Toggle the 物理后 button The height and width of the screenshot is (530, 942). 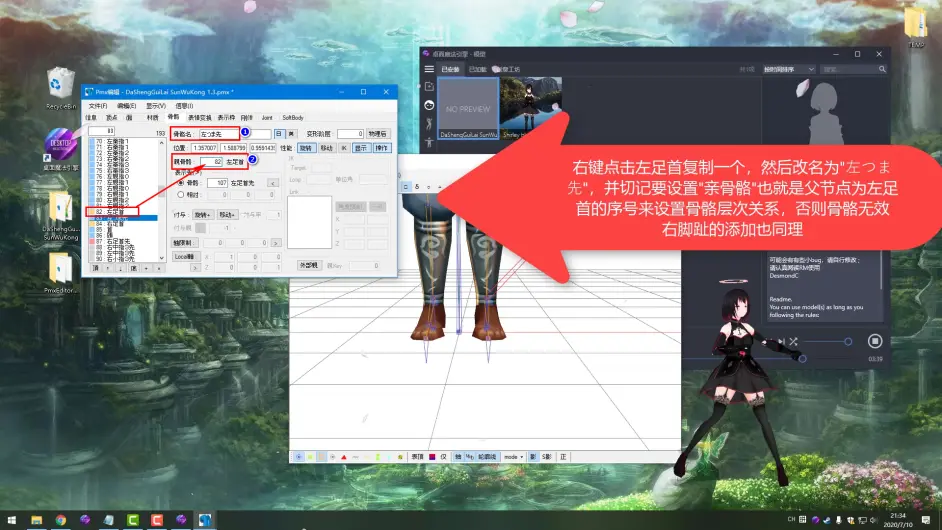point(377,133)
